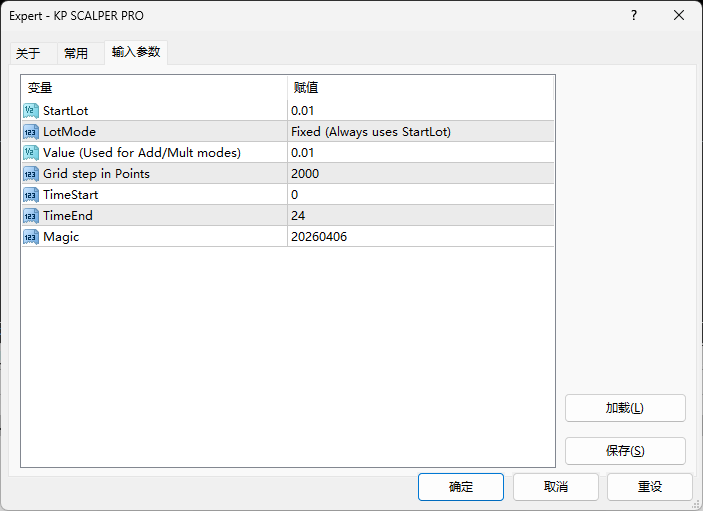Click the TimeStart variable icon
The height and width of the screenshot is (511, 703).
pos(30,194)
